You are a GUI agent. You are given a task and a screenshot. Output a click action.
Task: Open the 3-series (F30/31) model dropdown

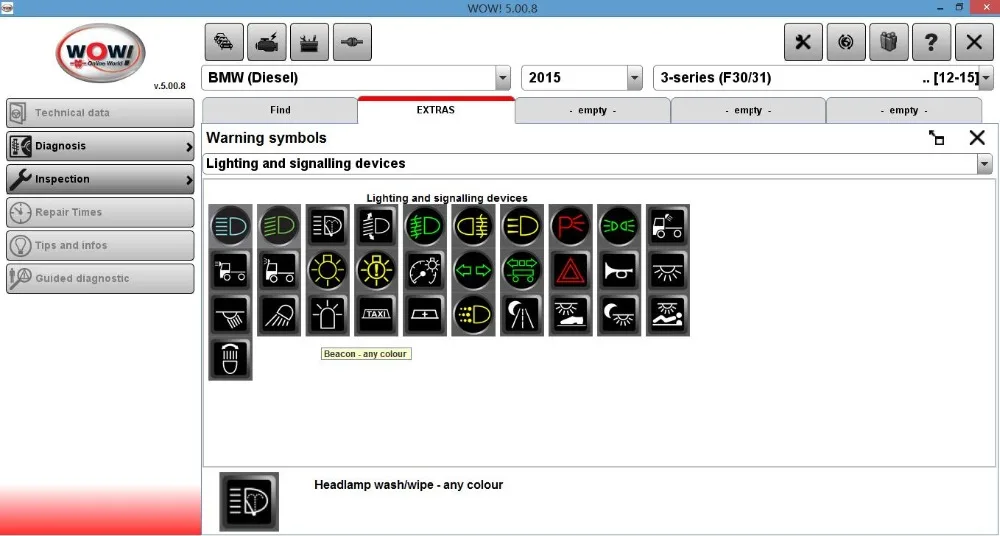986,78
